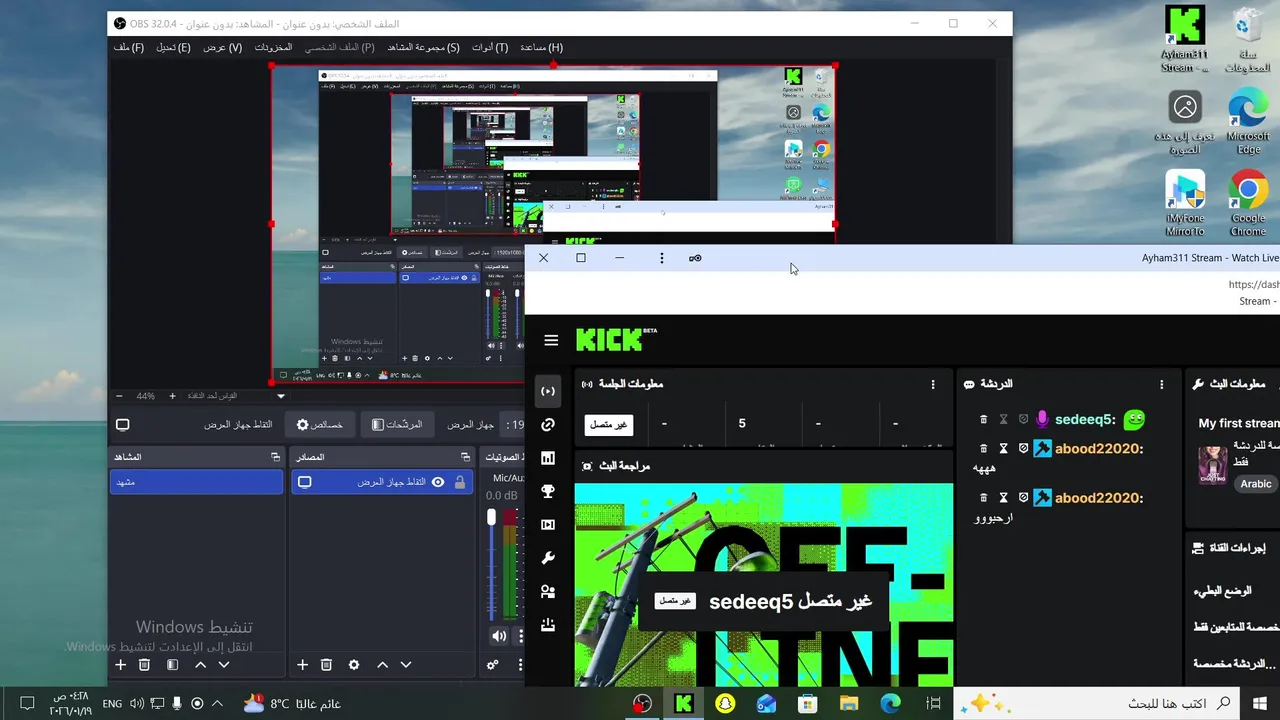Open the Edit (تعديل) menu in OBS
This screenshot has height=720, width=1280.
pyautogui.click(x=173, y=47)
